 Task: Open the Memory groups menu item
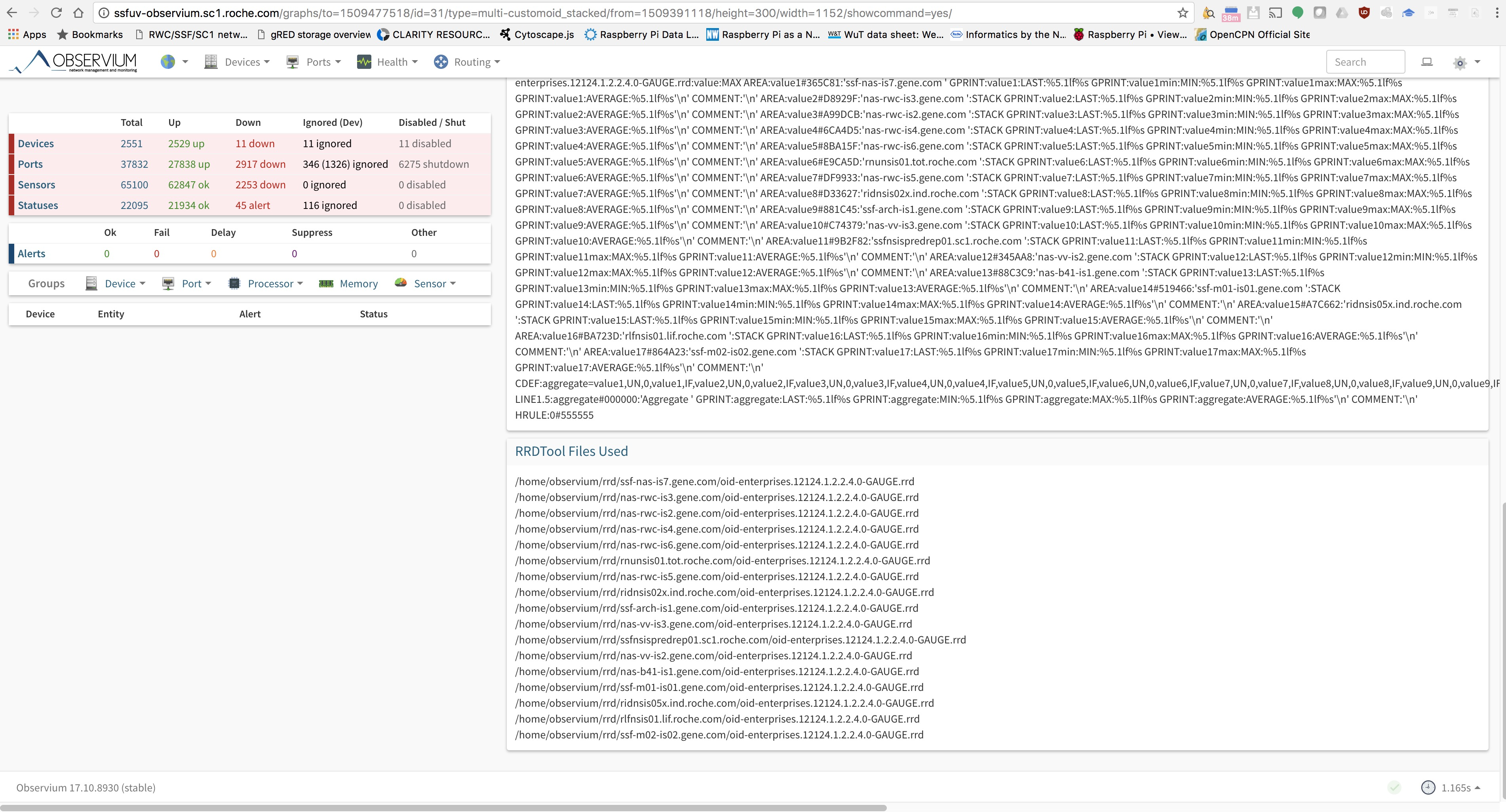pos(358,283)
